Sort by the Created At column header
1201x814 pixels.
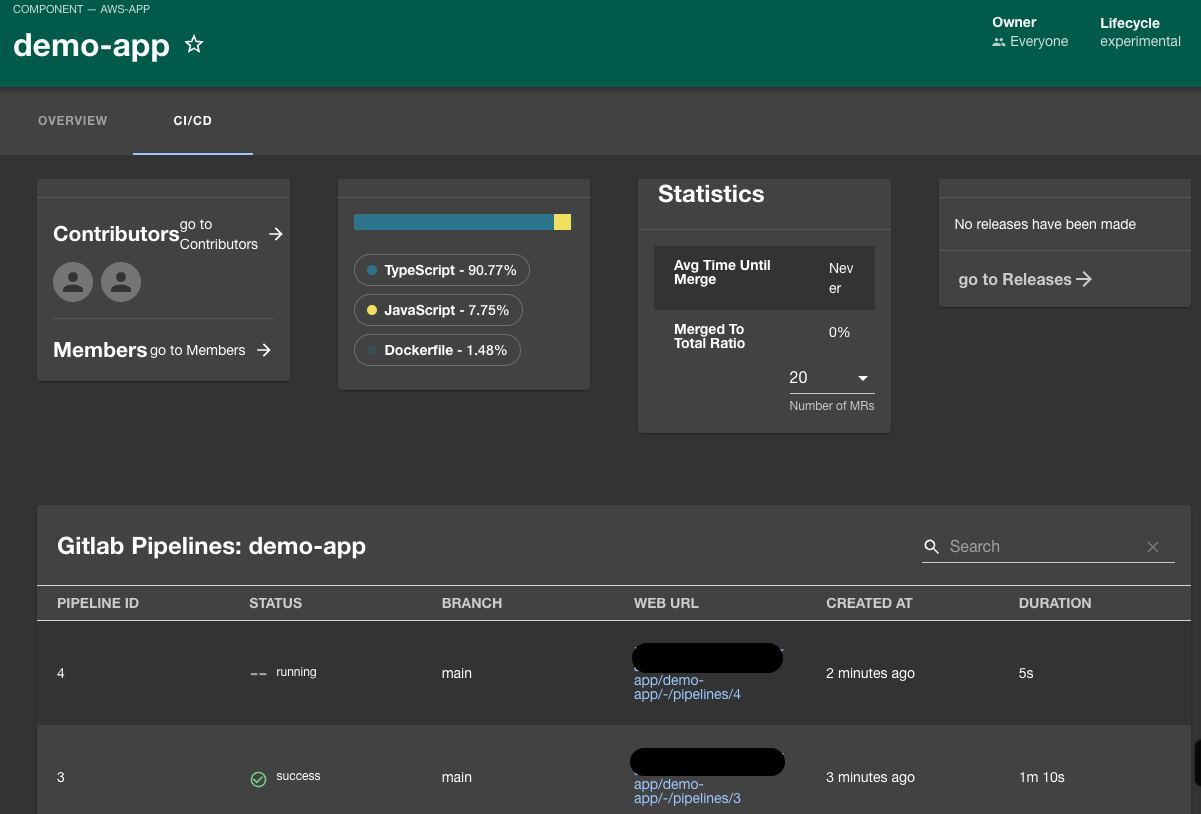[x=869, y=603]
